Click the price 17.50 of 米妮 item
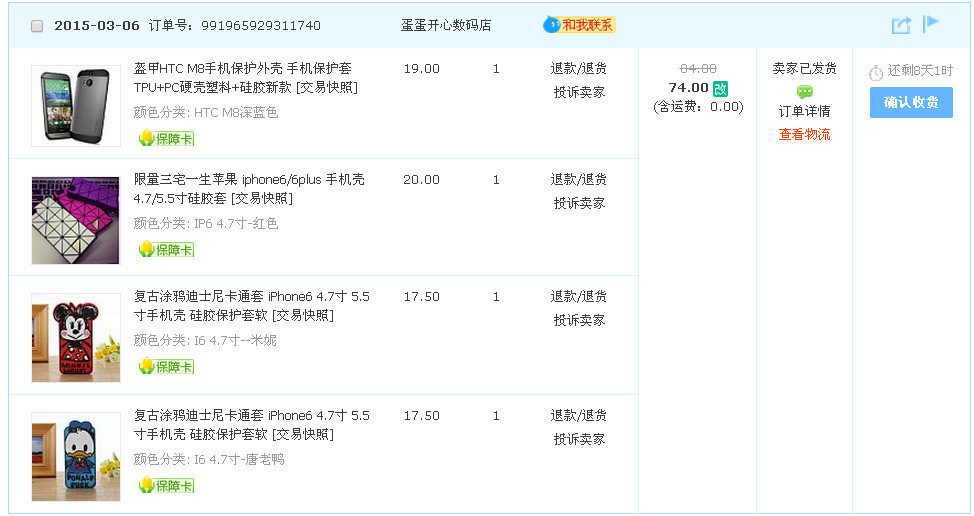 tap(421, 297)
